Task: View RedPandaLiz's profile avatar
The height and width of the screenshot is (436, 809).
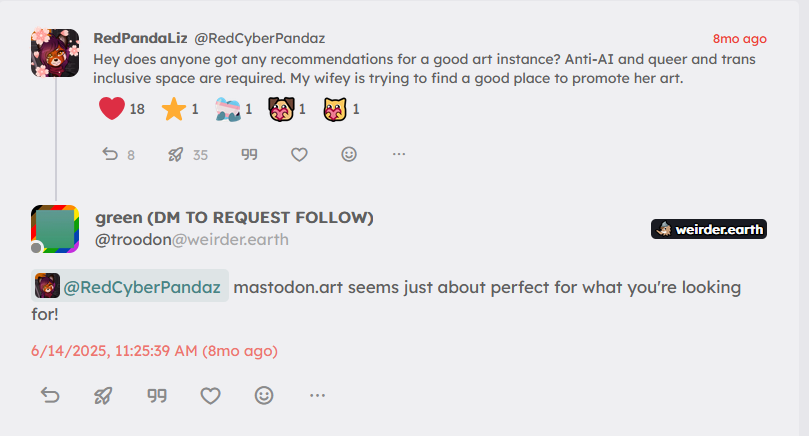Action: click(56, 53)
